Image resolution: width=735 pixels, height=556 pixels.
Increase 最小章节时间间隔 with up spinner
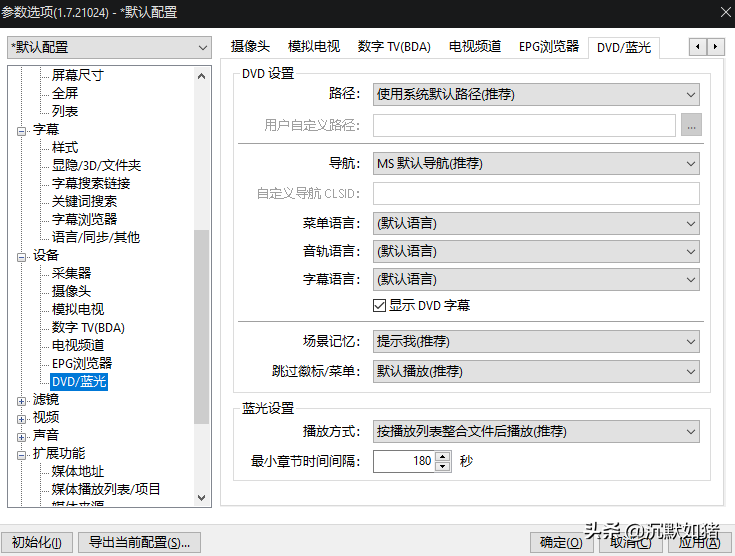coord(443,456)
